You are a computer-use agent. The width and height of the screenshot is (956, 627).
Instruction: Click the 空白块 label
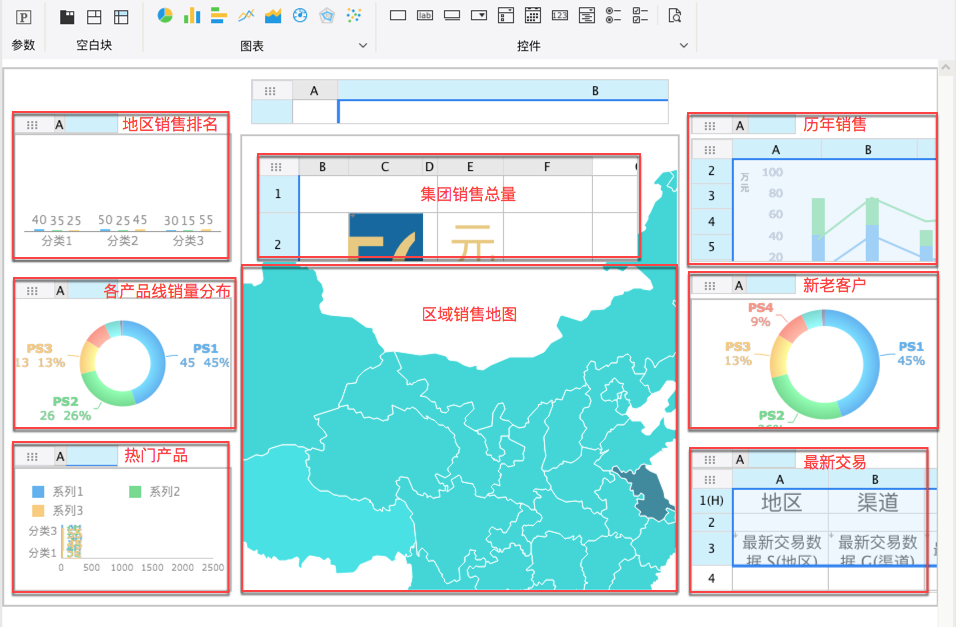pyautogui.click(x=94, y=45)
